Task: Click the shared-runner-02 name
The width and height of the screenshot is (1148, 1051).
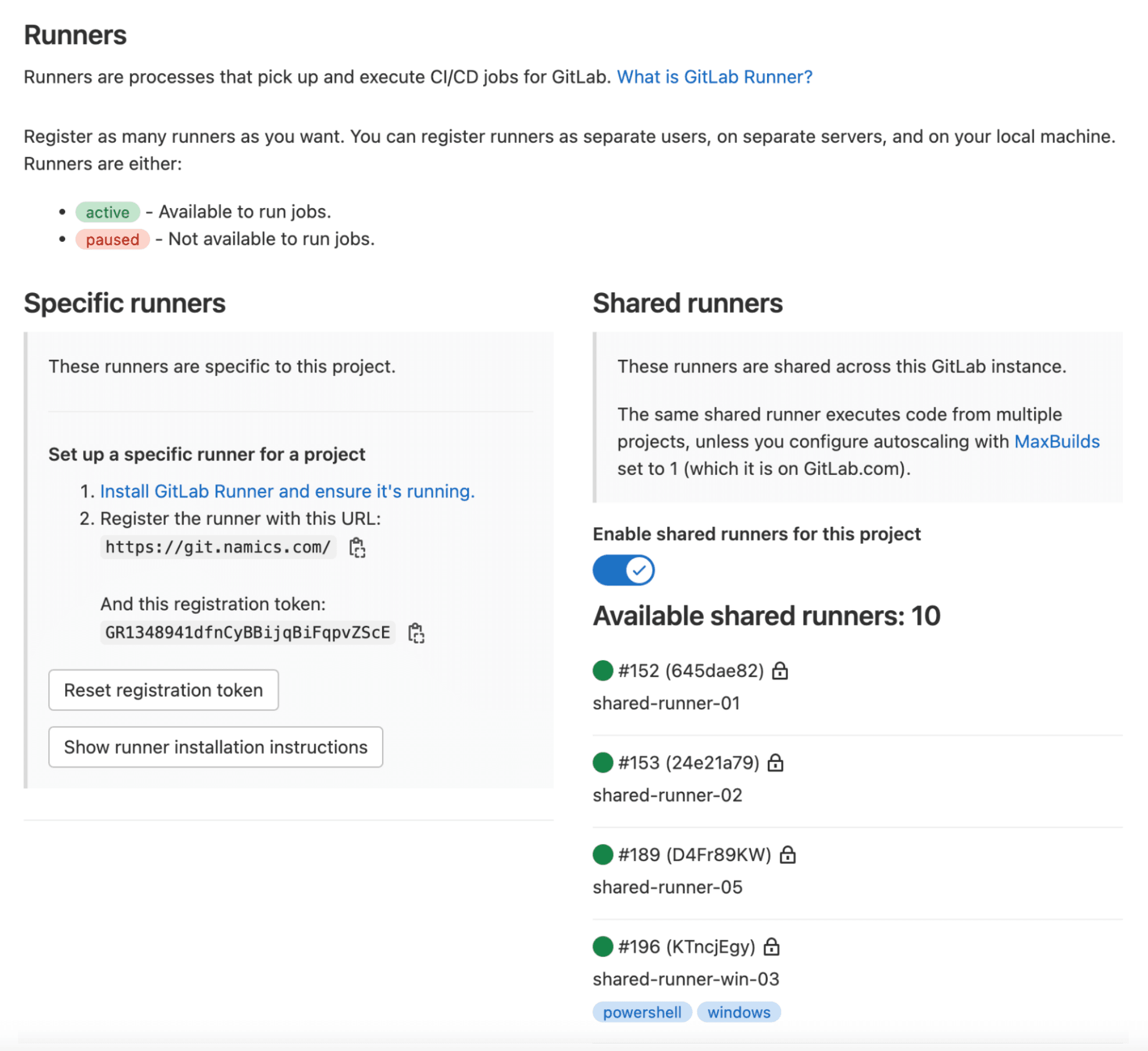Action: (x=668, y=795)
